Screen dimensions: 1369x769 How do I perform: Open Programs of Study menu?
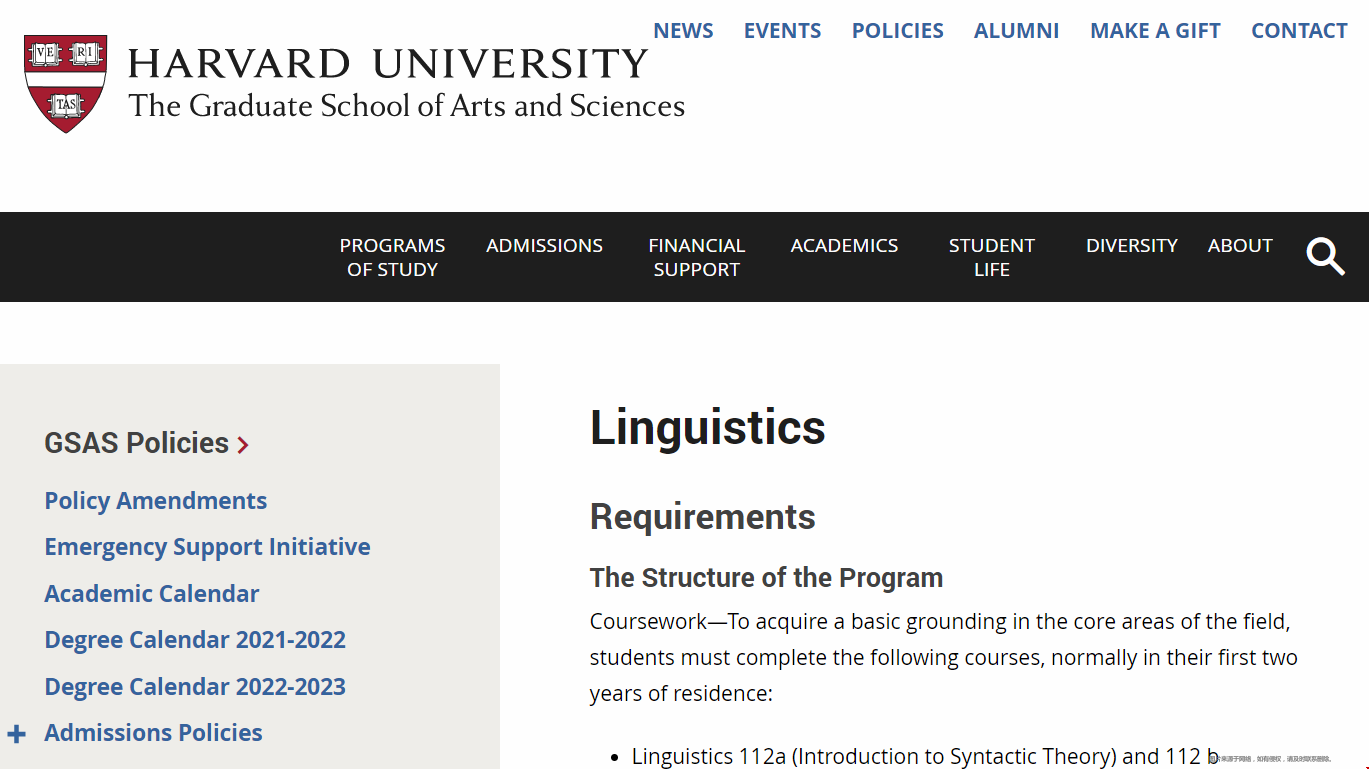pyautogui.click(x=392, y=257)
